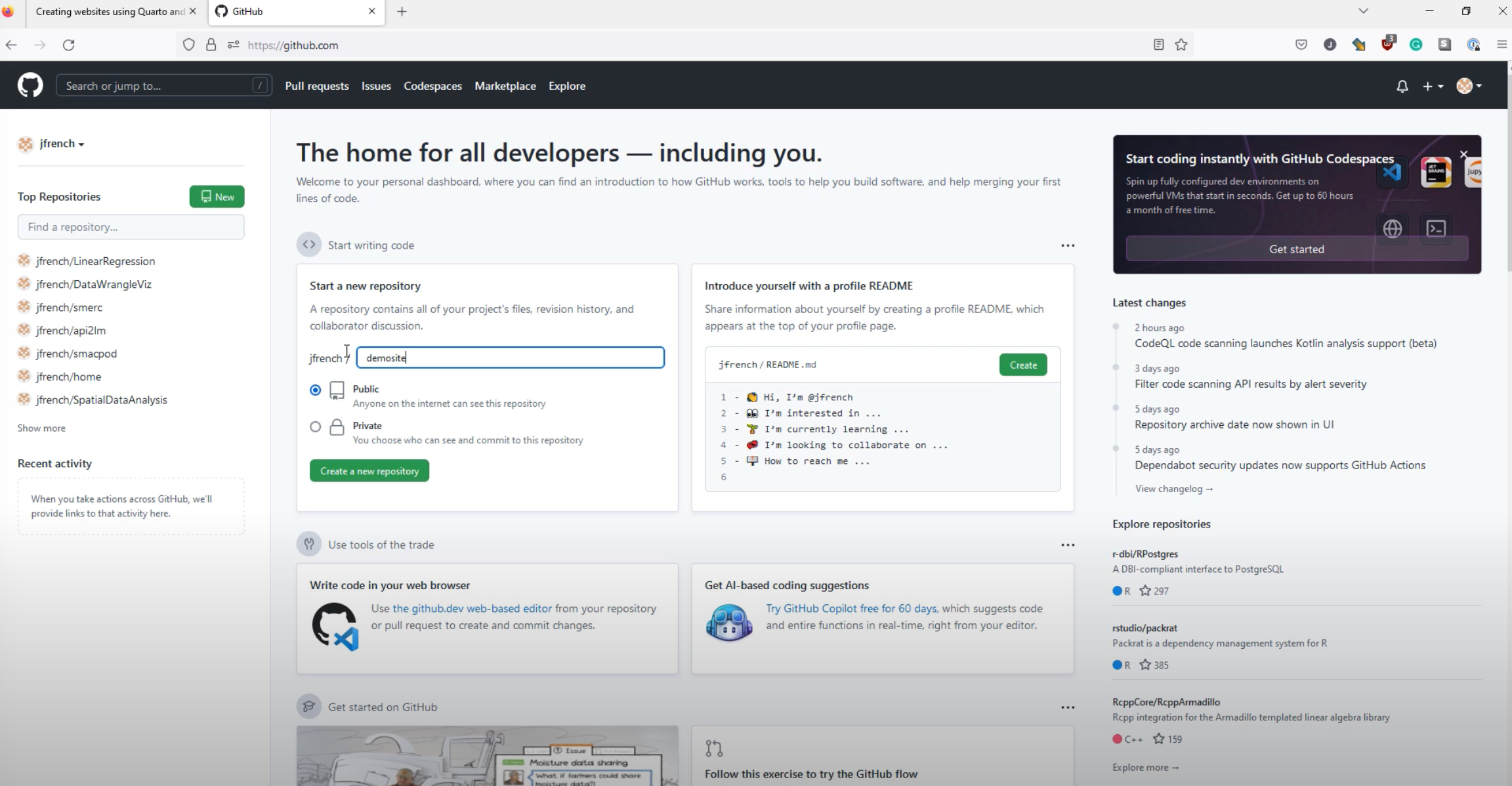Switch to the Creating websites using Quarto tab
The width and height of the screenshot is (1512, 786).
[110, 11]
